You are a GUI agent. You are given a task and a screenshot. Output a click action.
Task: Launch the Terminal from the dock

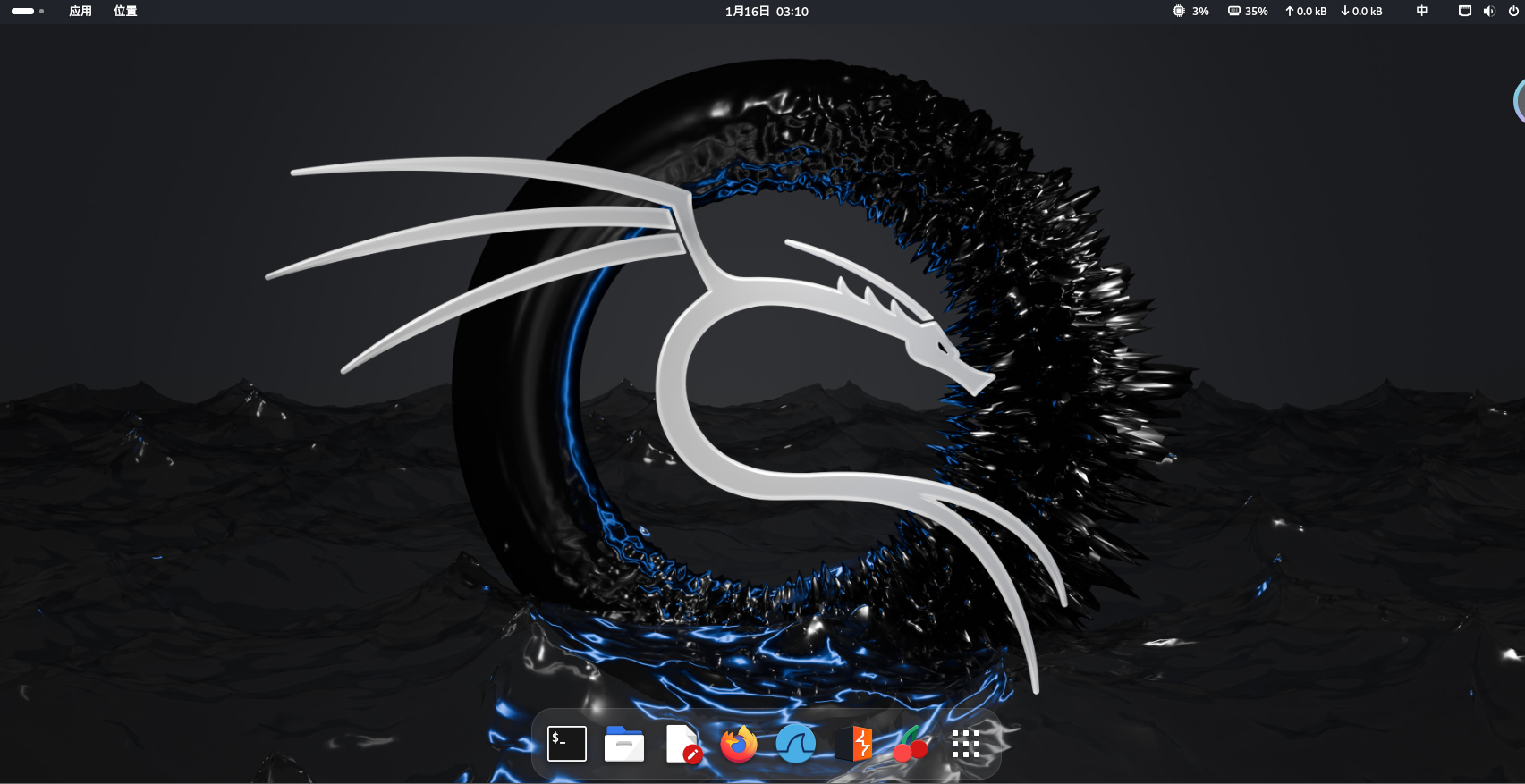pyautogui.click(x=567, y=744)
